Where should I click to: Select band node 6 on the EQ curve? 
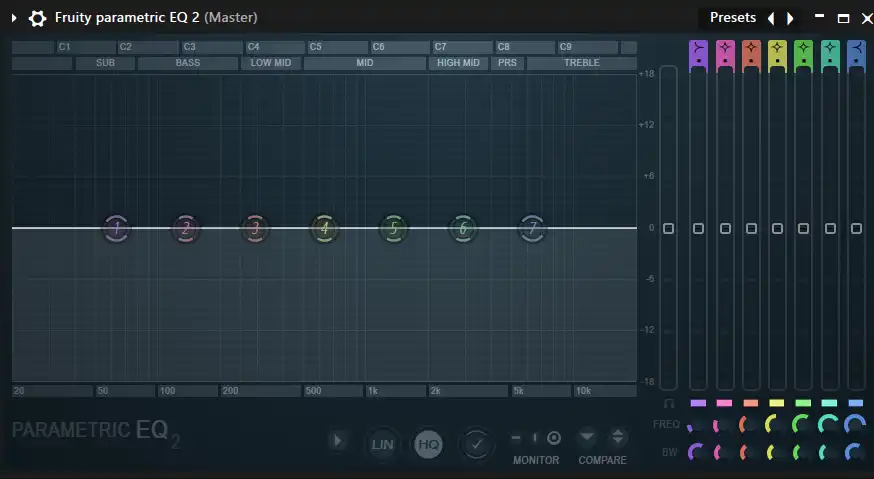(x=463, y=228)
